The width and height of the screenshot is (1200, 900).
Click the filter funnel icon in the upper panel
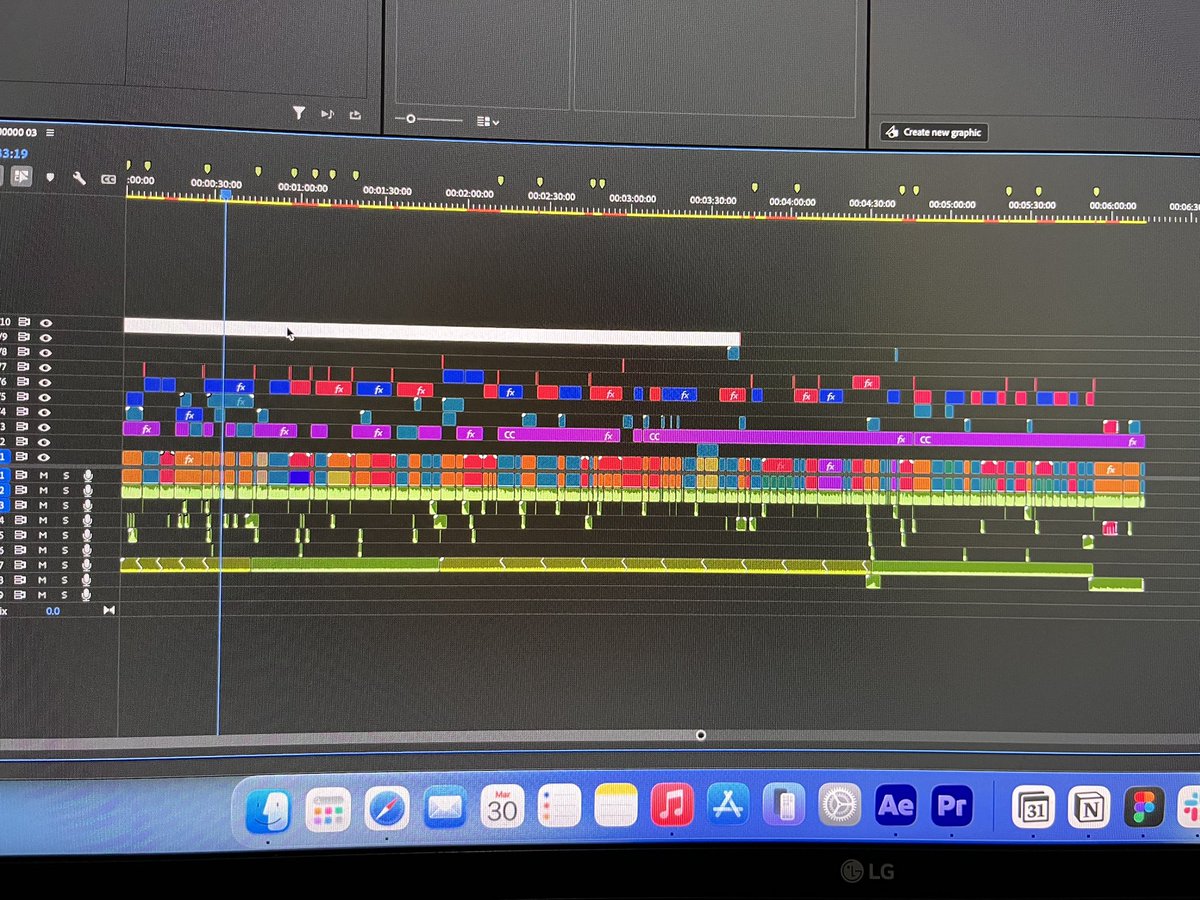pyautogui.click(x=298, y=114)
